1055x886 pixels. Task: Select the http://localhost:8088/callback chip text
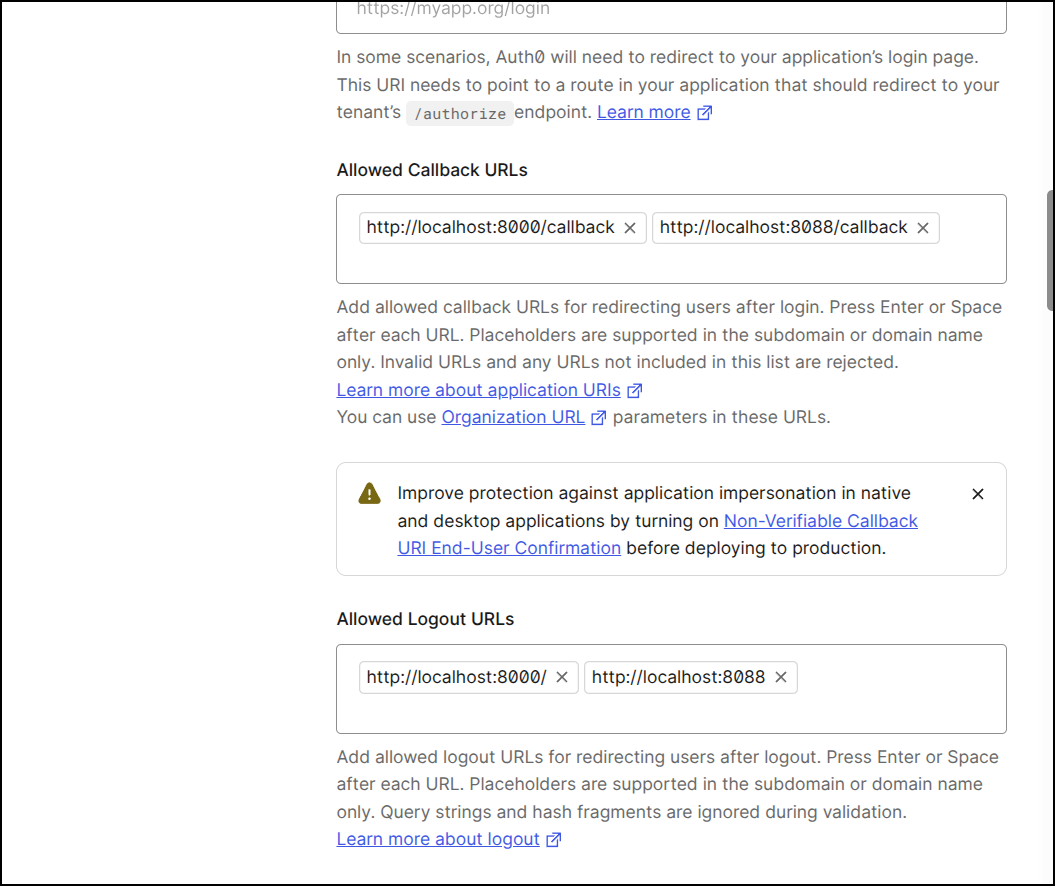point(783,227)
